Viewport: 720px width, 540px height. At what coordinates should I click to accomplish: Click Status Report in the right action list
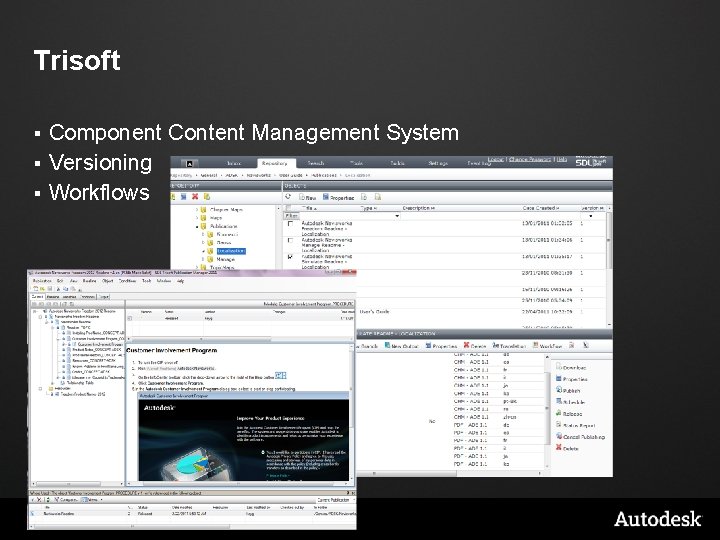(575, 425)
